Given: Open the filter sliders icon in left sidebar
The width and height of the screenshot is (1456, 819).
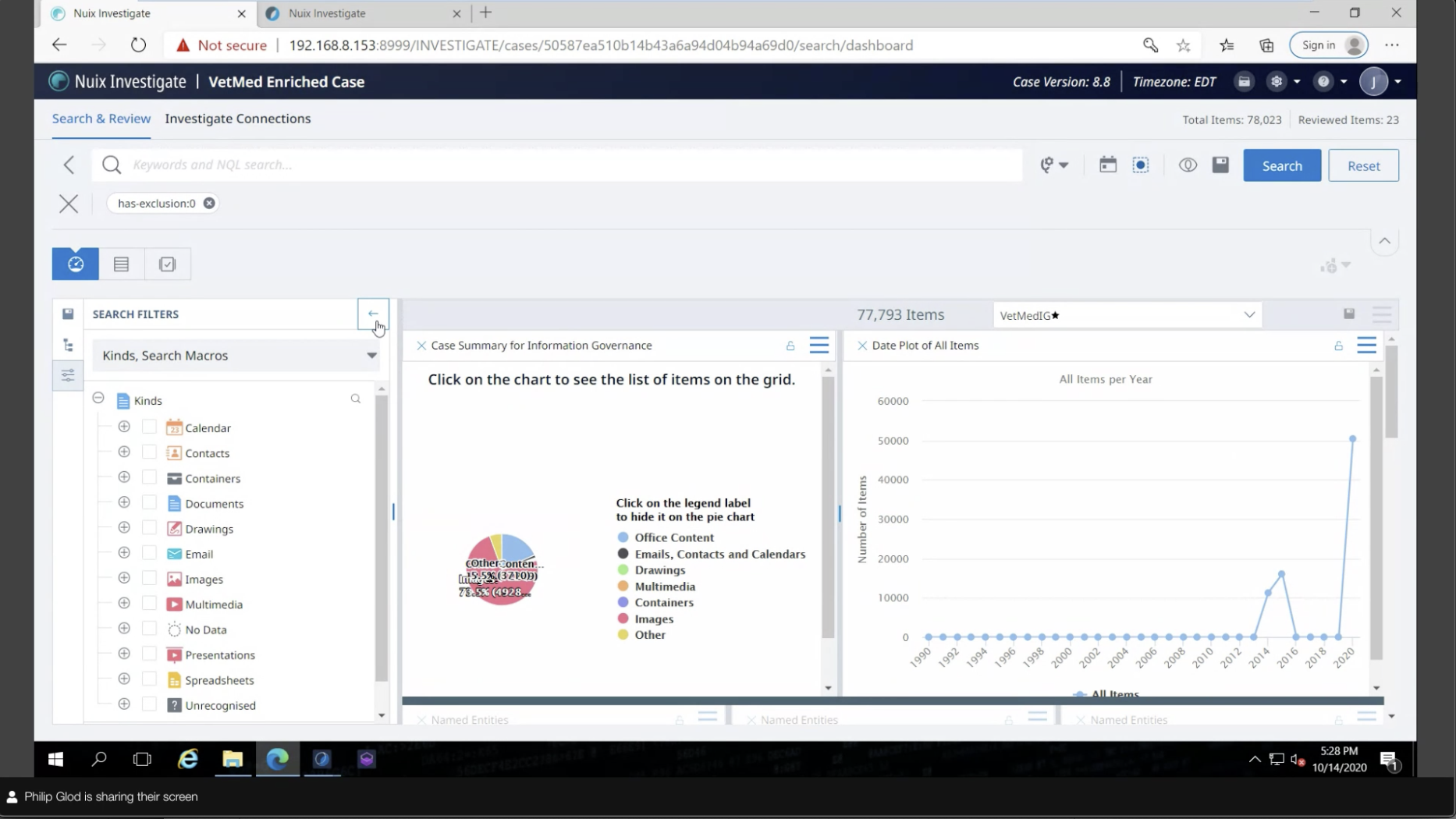Looking at the screenshot, I should [x=68, y=375].
